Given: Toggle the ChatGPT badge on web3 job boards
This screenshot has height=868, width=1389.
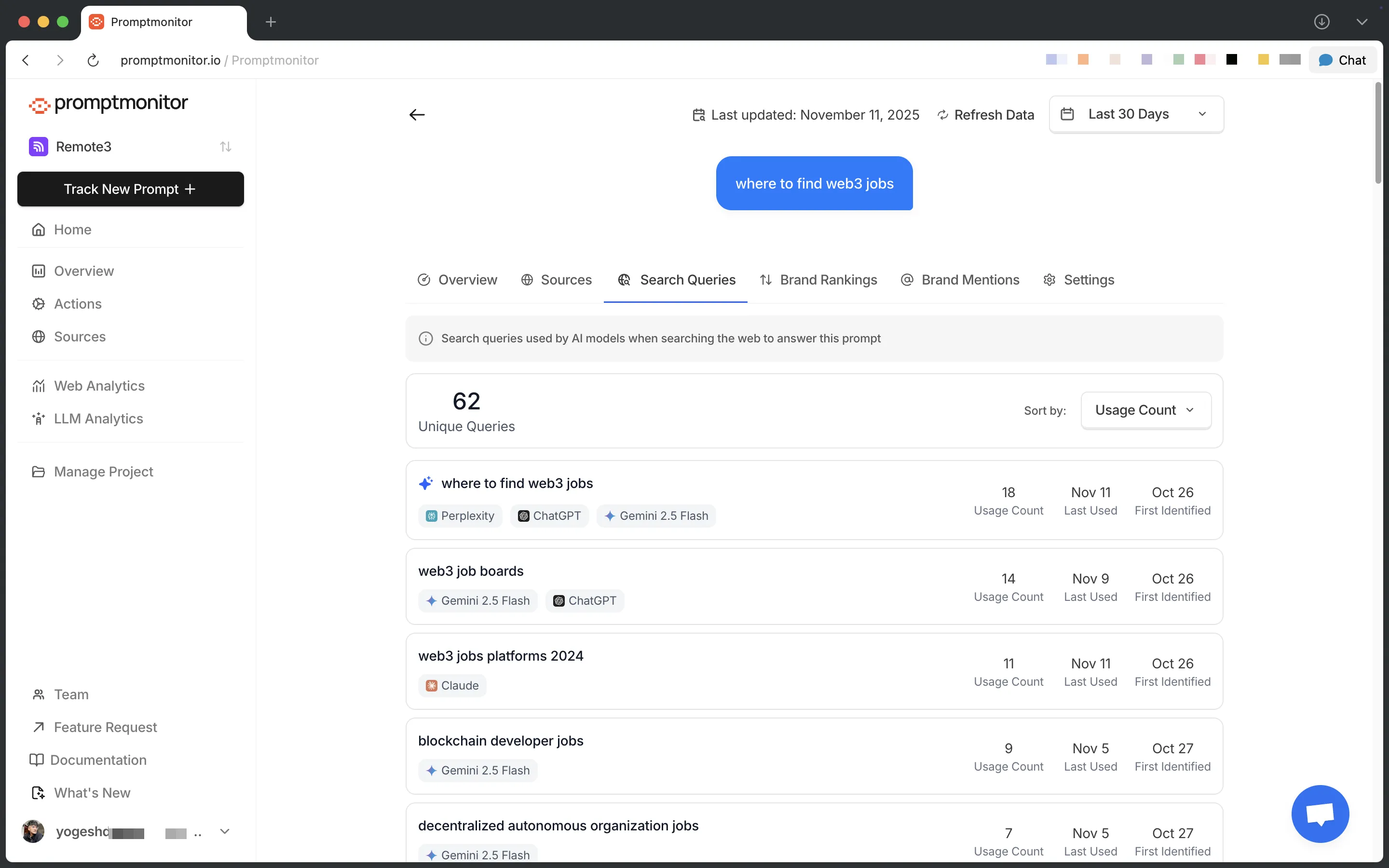Looking at the screenshot, I should (x=584, y=600).
